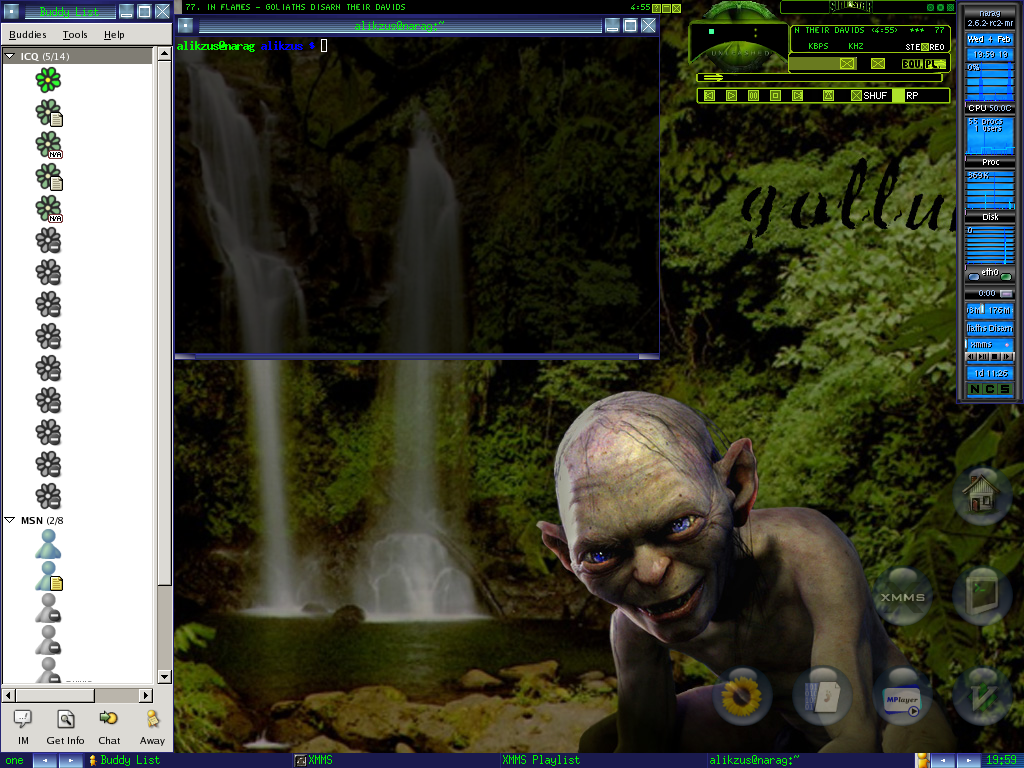Open the Buddies menu
The width and height of the screenshot is (1024, 768).
pyautogui.click(x=28, y=35)
